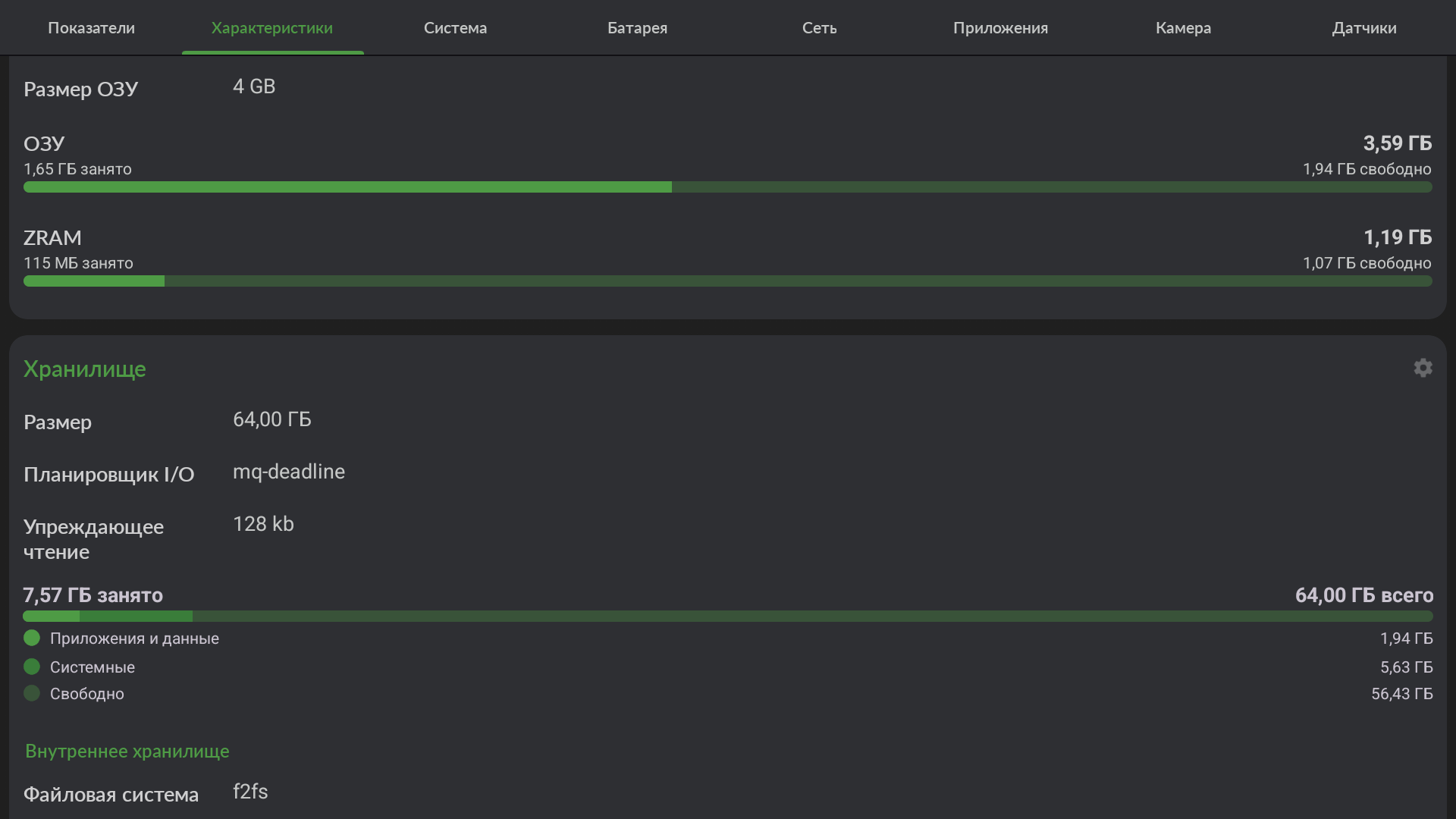Open the Система tab
Screen dimensions: 1456x819
(x=455, y=28)
